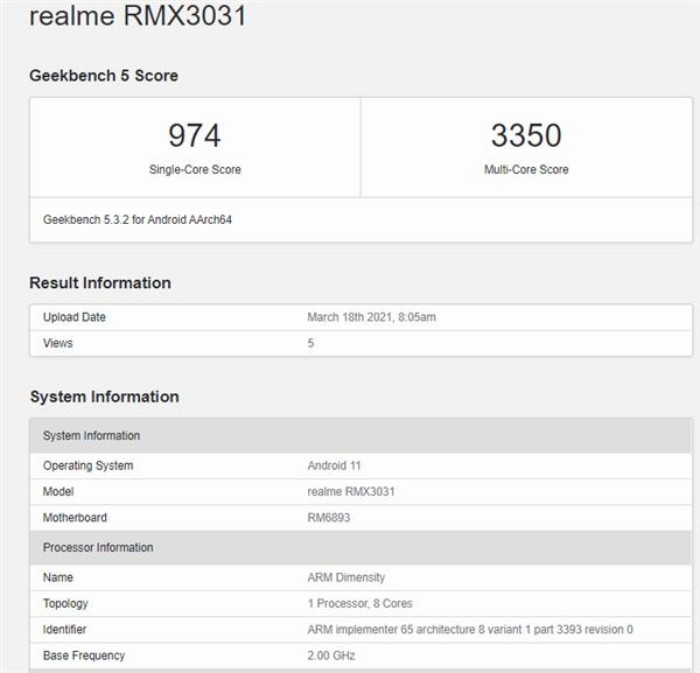Click the Processor Information table header
The image size is (700, 673).
361,548
